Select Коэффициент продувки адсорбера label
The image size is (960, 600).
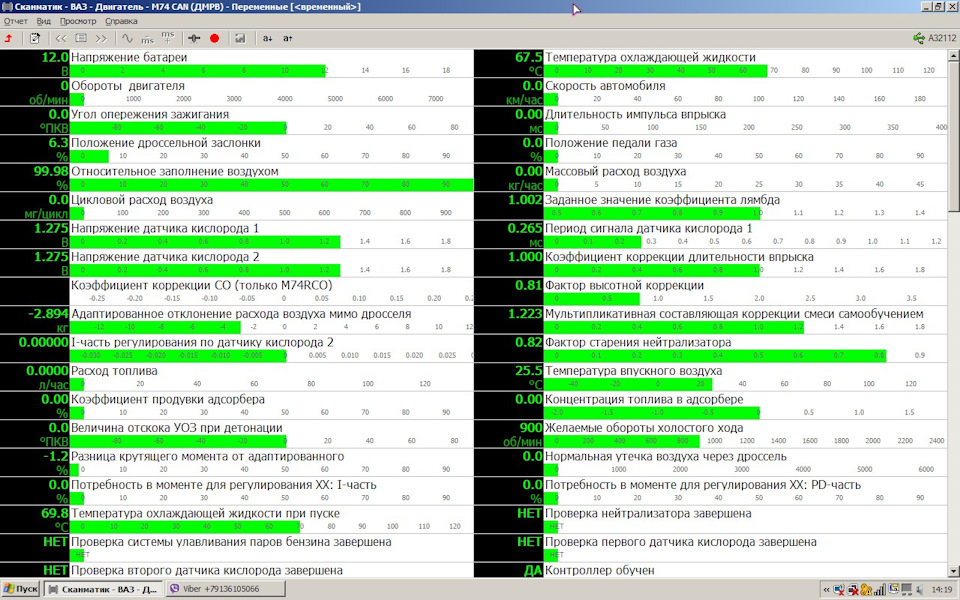(168, 399)
